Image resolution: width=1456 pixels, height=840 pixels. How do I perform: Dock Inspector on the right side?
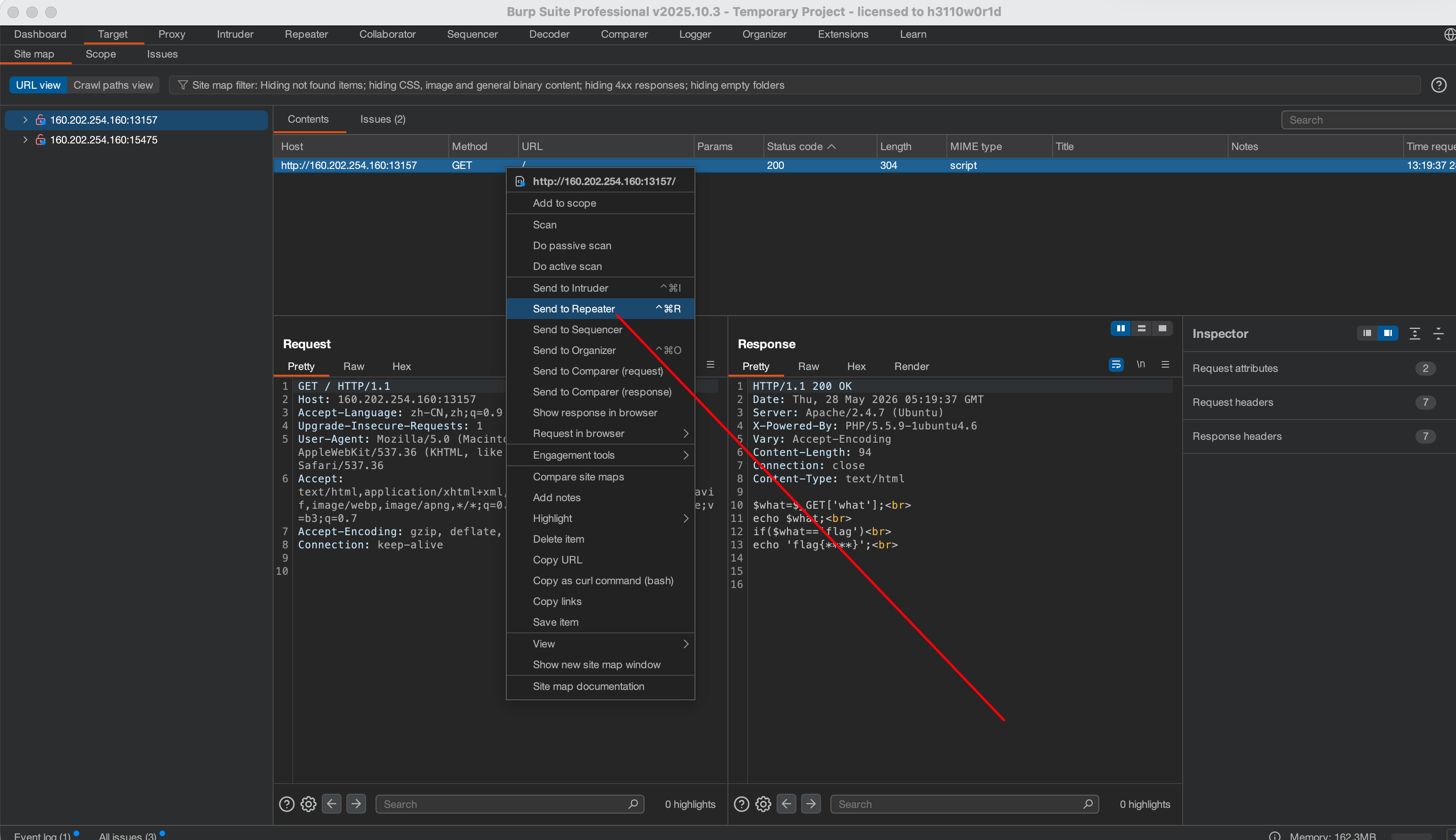1388,333
